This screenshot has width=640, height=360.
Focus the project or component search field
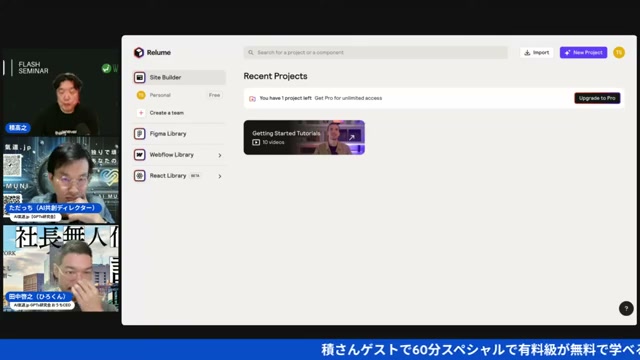coord(376,52)
